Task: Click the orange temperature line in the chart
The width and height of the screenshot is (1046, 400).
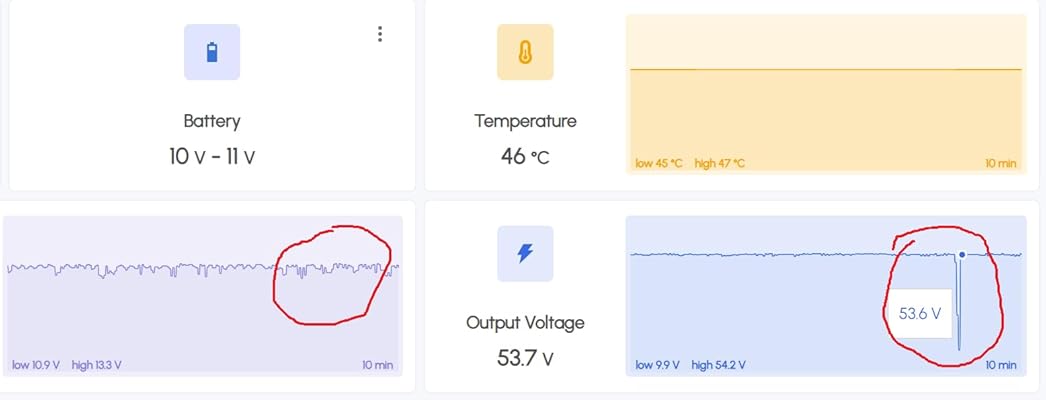Action: (825, 69)
